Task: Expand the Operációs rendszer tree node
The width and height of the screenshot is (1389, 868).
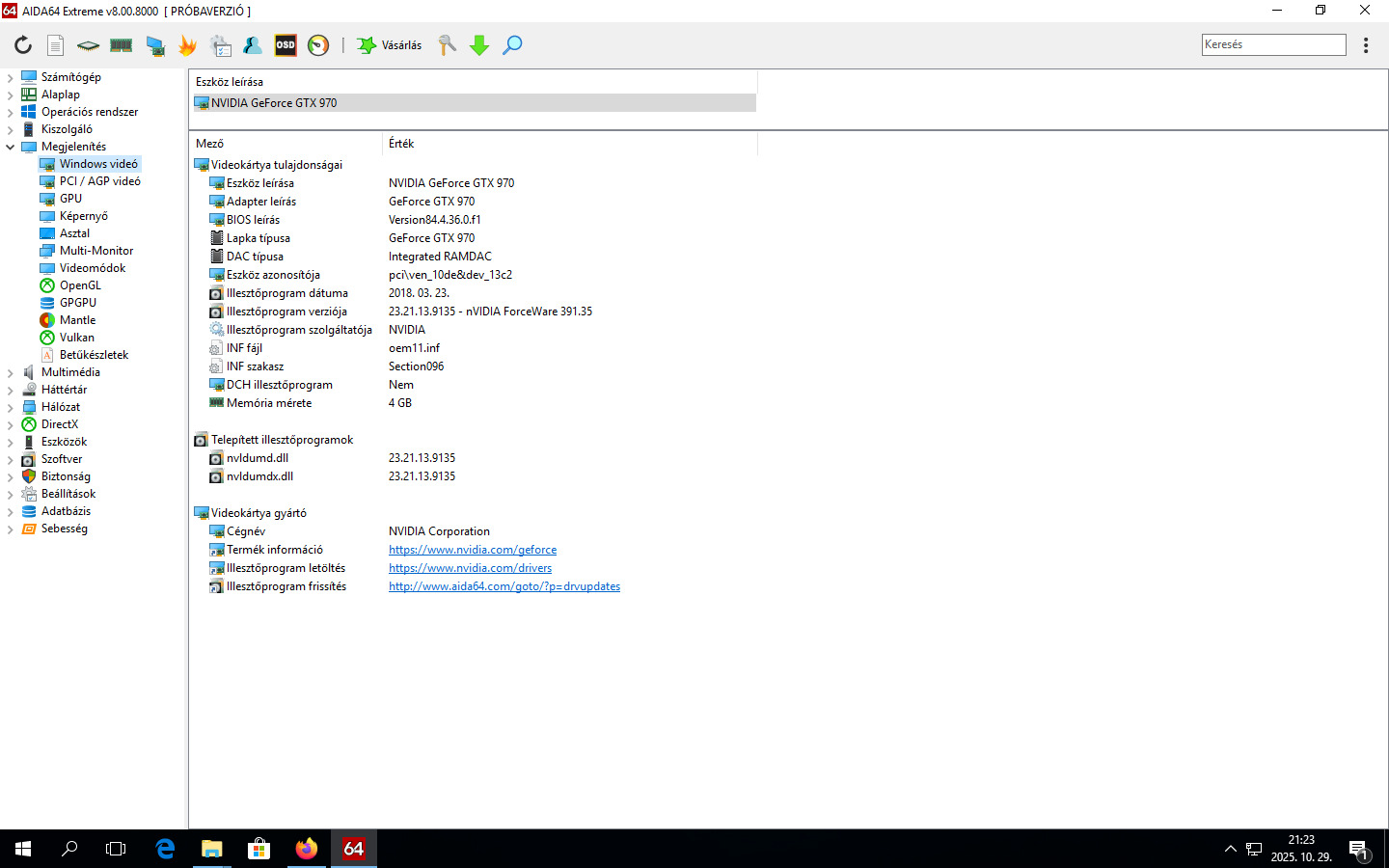Action: [11, 112]
